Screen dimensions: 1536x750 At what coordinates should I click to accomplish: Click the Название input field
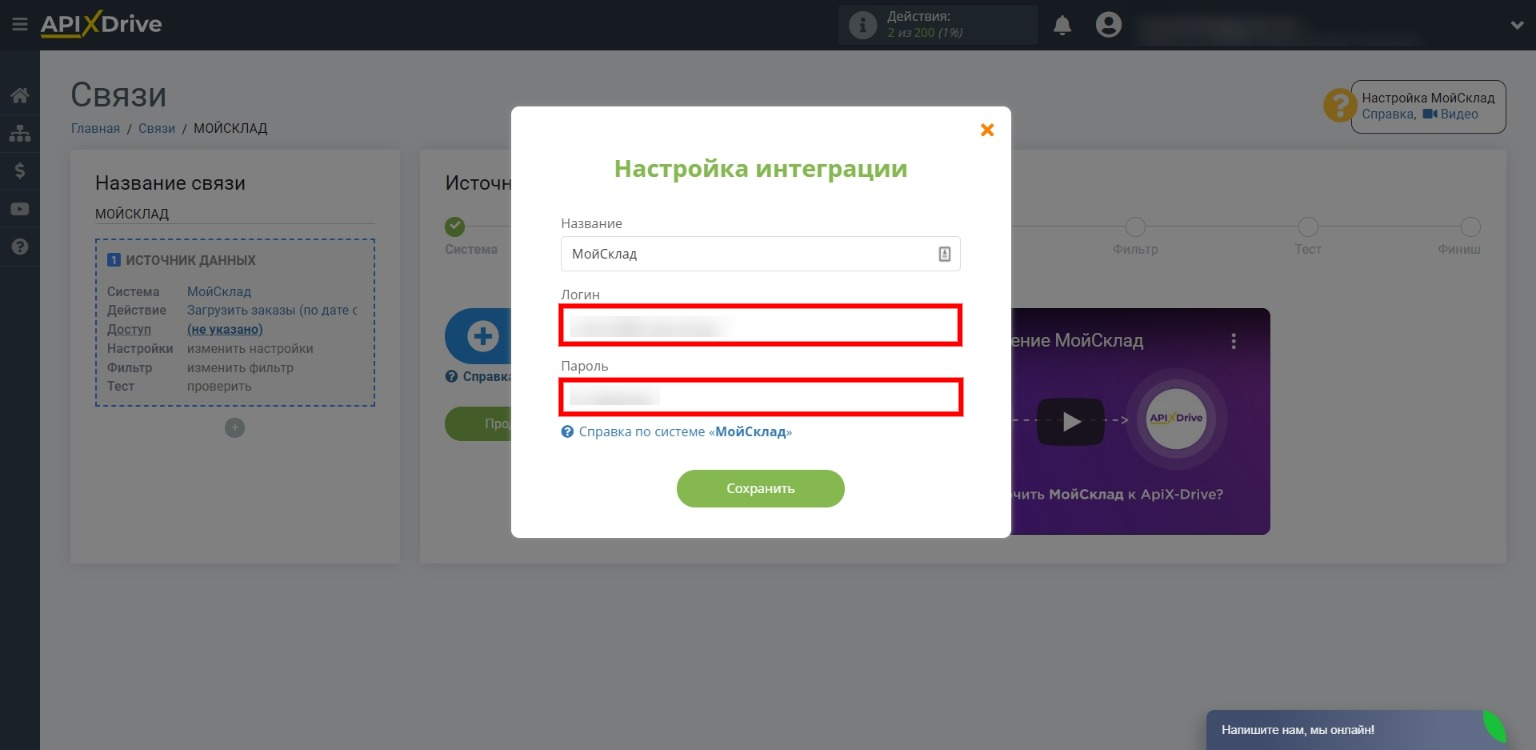point(760,254)
